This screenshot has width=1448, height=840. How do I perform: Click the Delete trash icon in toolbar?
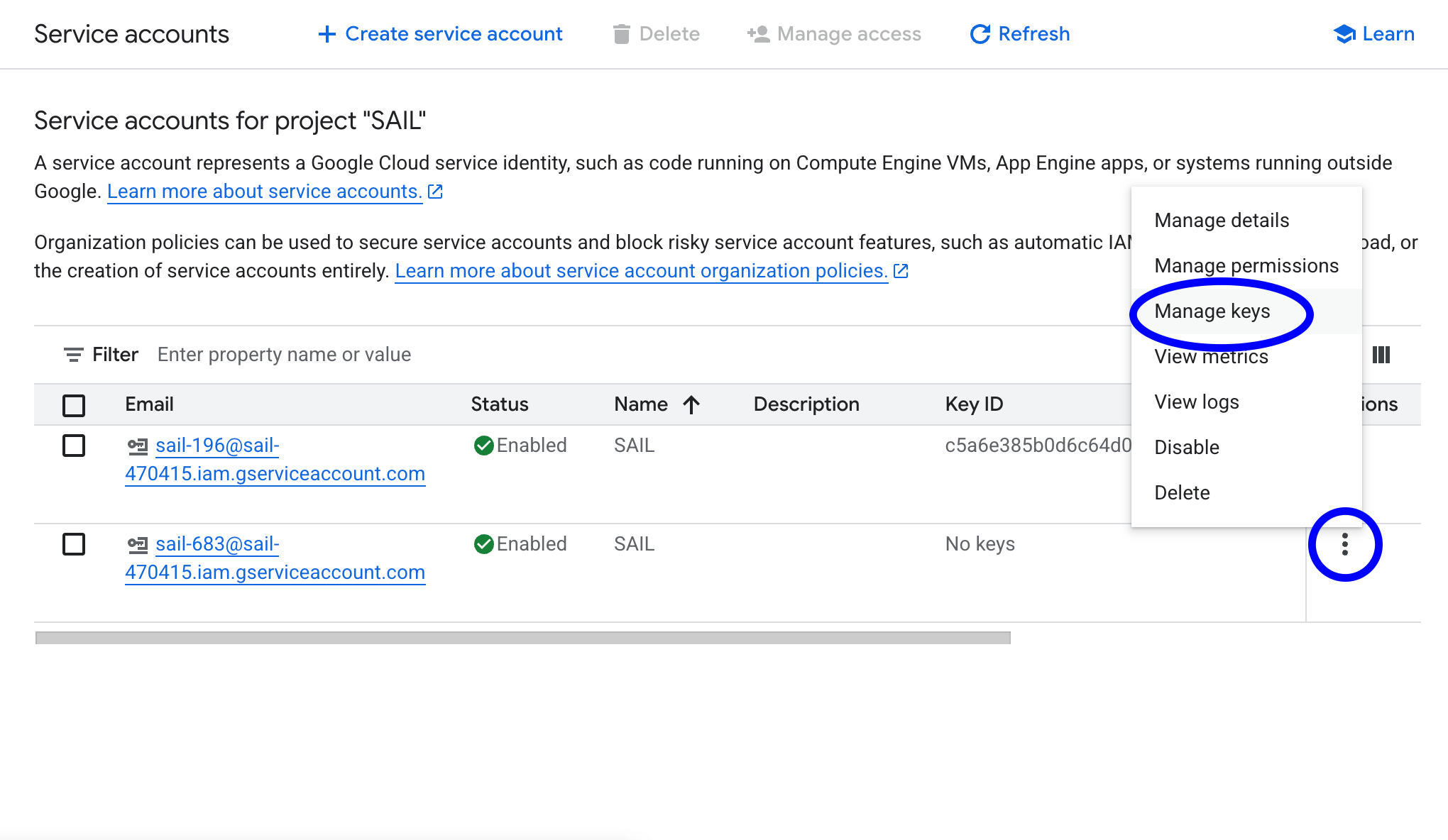pyautogui.click(x=620, y=33)
